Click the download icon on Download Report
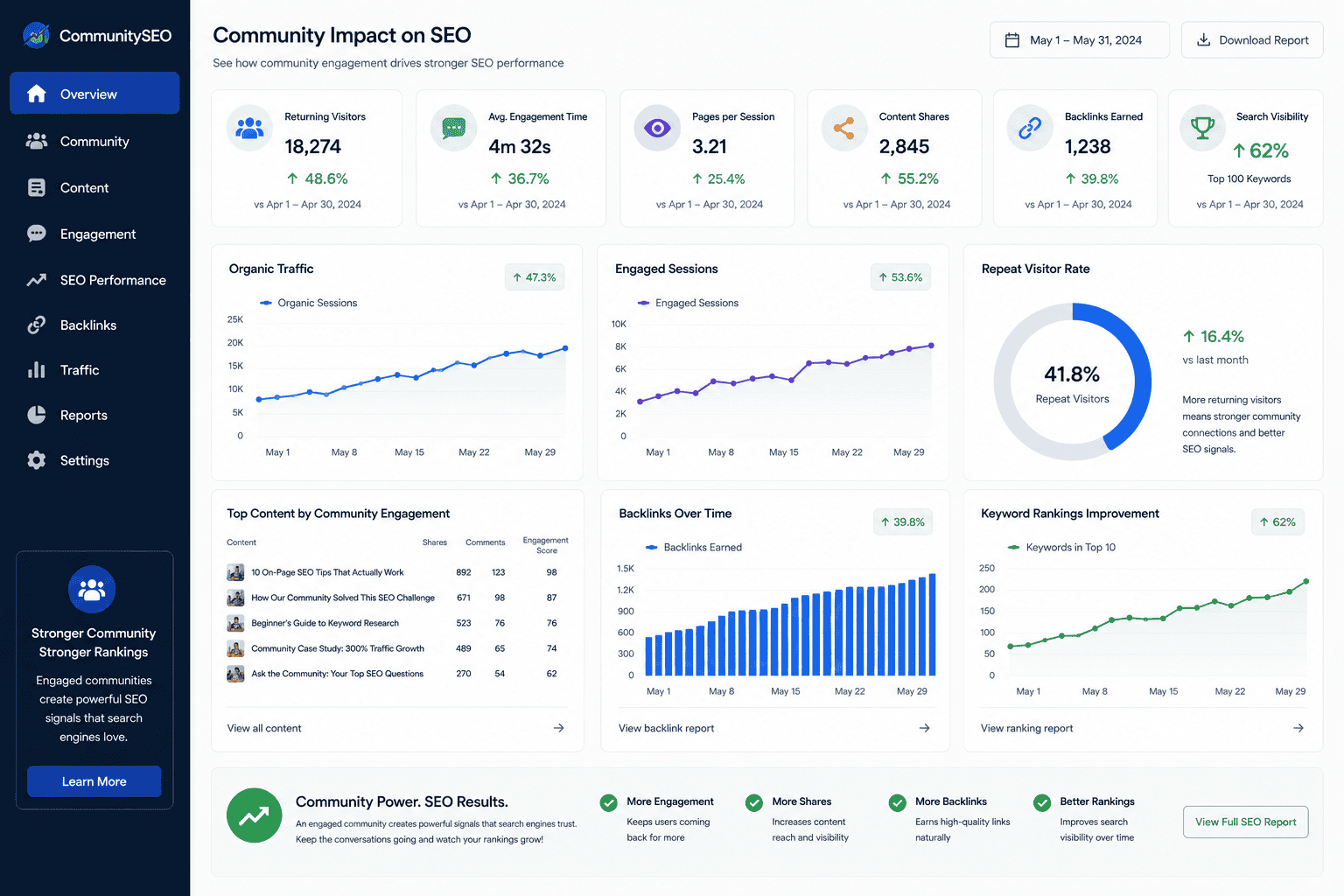Screen dimensions: 1344x896 click(x=1203, y=39)
